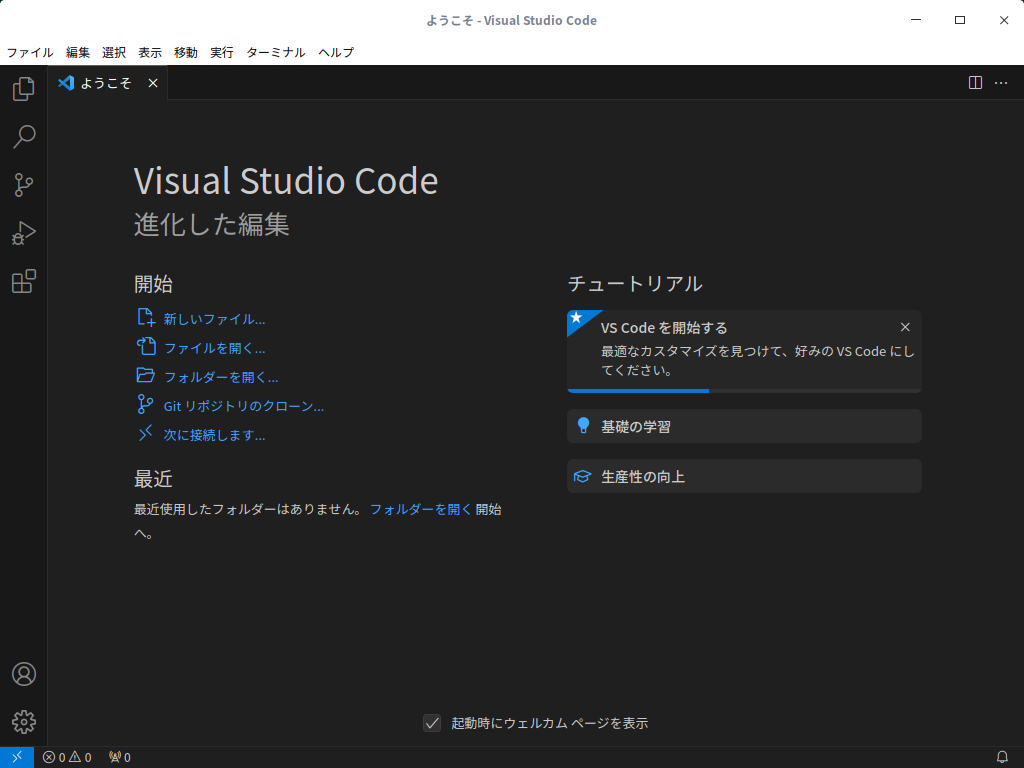1024x768 pixels.
Task: Close the ようこそ tab
Action: pos(153,83)
